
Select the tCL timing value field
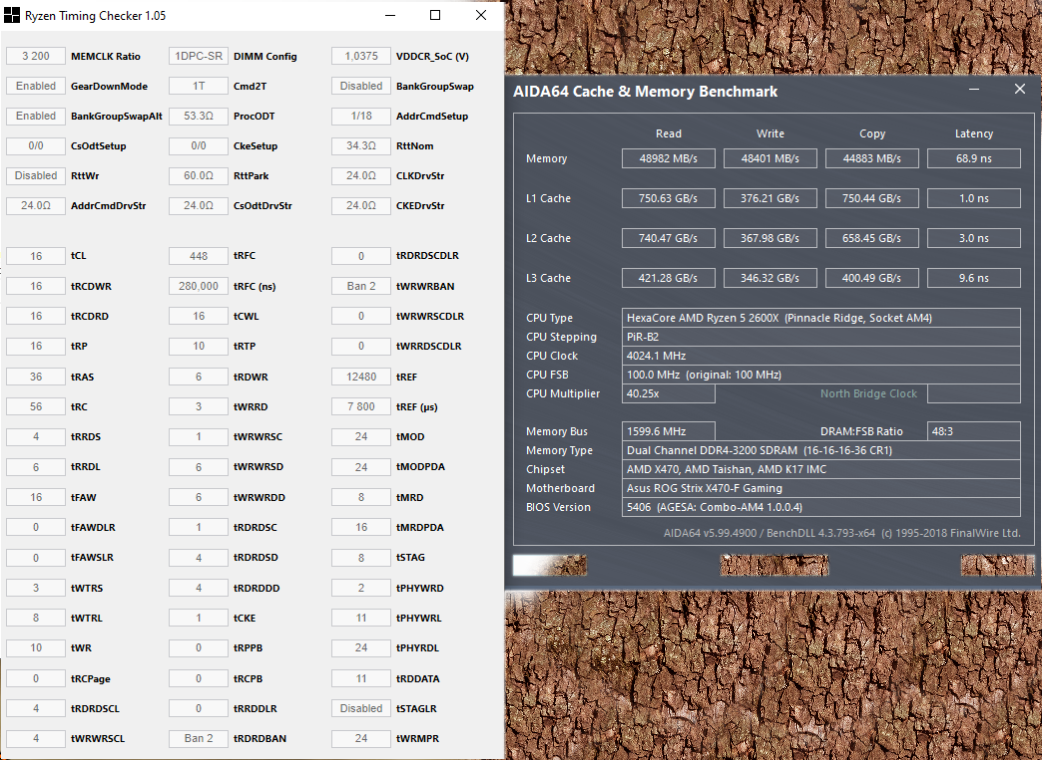tap(36, 256)
